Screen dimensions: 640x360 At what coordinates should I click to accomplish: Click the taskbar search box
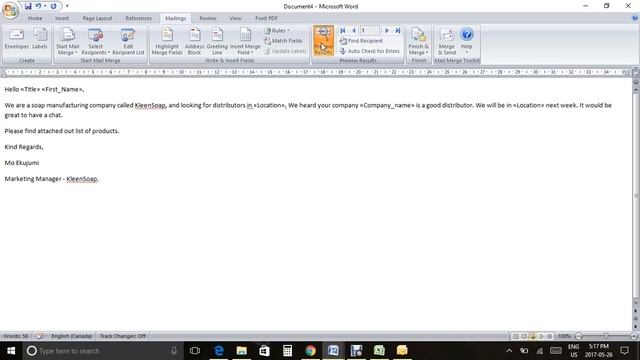click(x=102, y=351)
